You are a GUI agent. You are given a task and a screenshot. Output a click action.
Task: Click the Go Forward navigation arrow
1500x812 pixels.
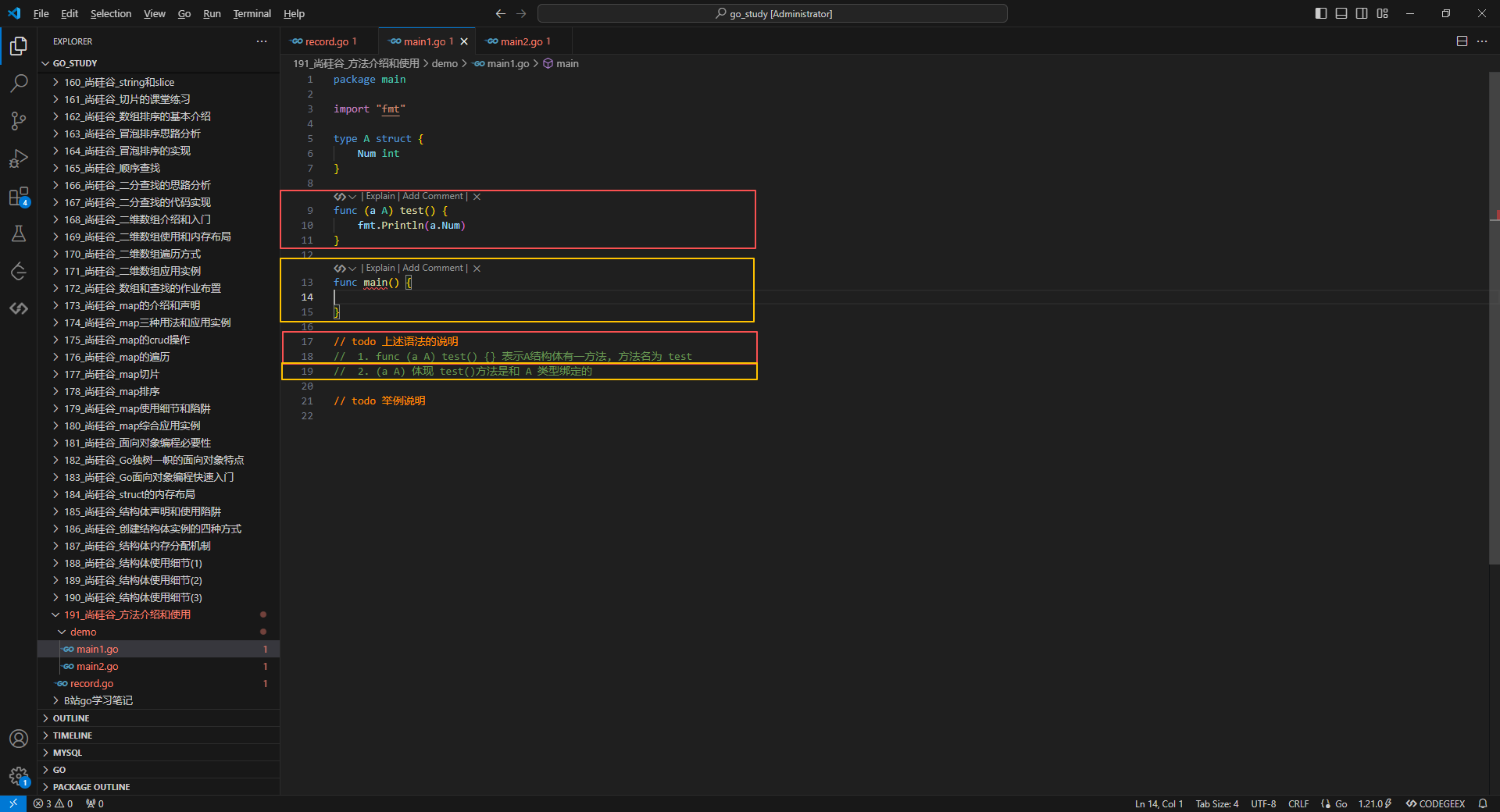521,13
